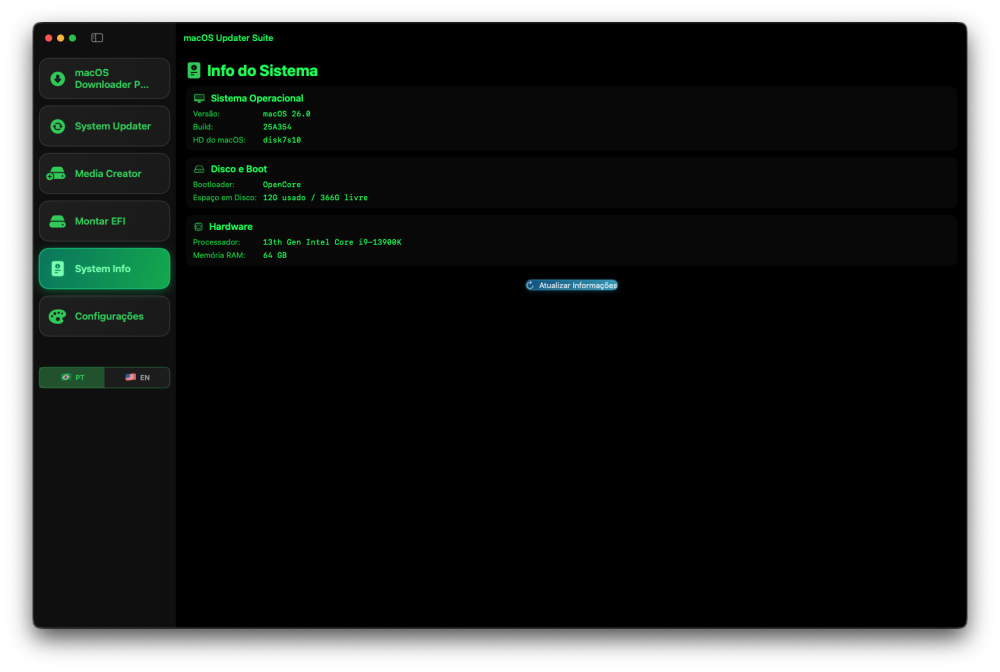The width and height of the screenshot is (1000, 672).
Task: Open macOS Downloader P... section
Action: coord(105,78)
